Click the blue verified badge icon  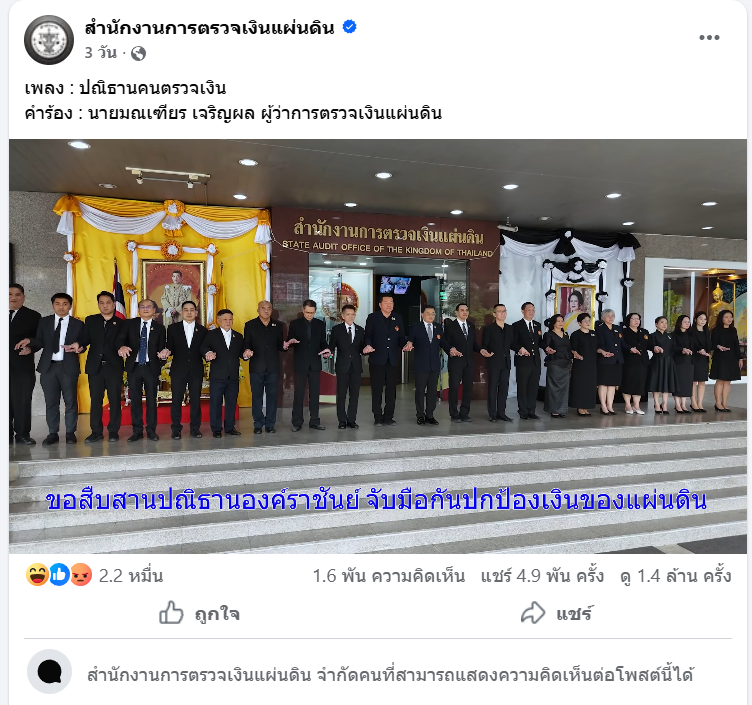click(x=350, y=27)
